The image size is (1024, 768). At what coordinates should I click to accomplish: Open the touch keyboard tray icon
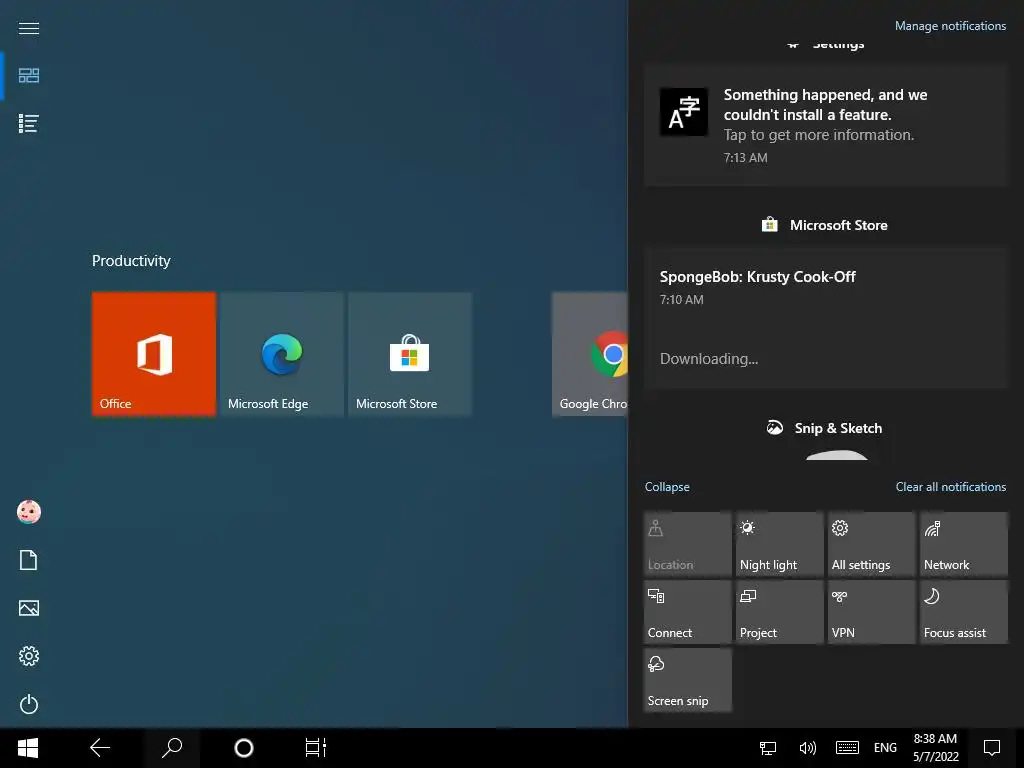pyautogui.click(x=847, y=748)
